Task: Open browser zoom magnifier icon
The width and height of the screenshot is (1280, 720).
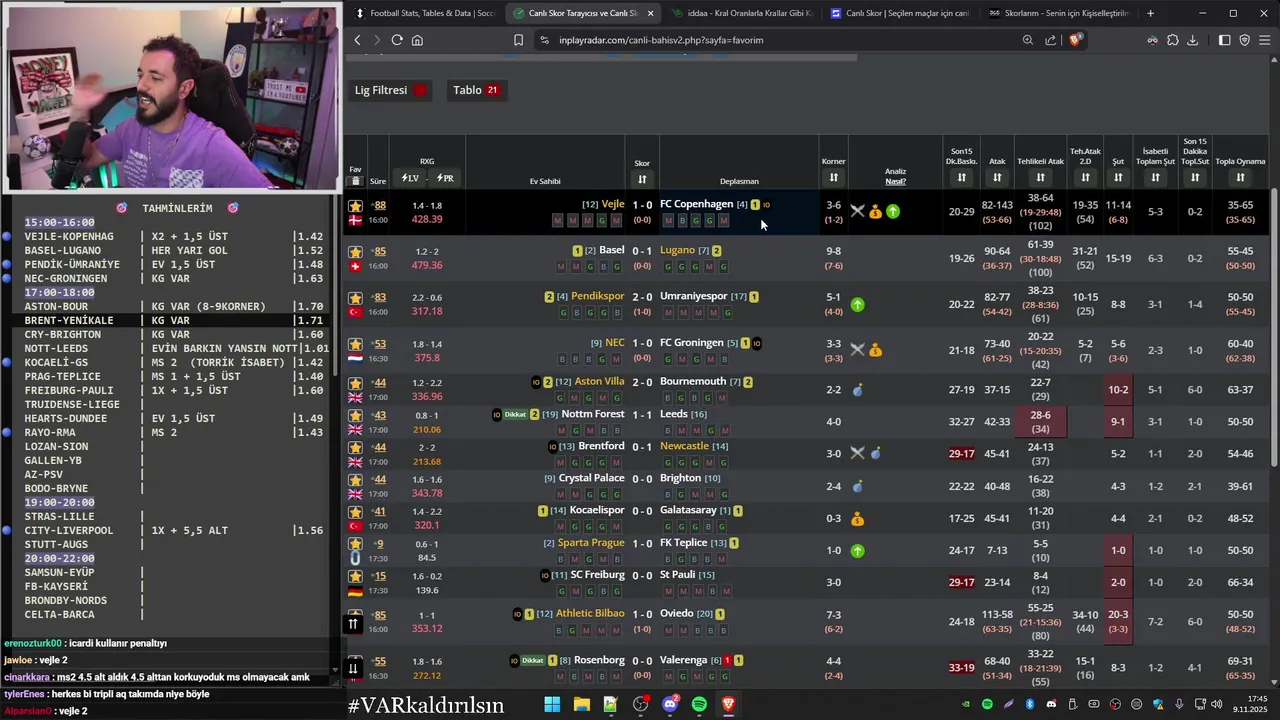Action: (x=1027, y=40)
